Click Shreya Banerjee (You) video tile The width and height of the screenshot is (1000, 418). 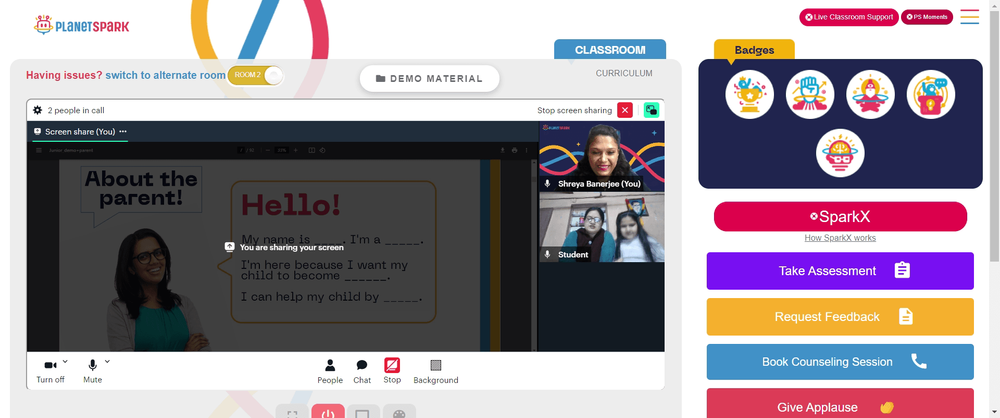[601, 157]
